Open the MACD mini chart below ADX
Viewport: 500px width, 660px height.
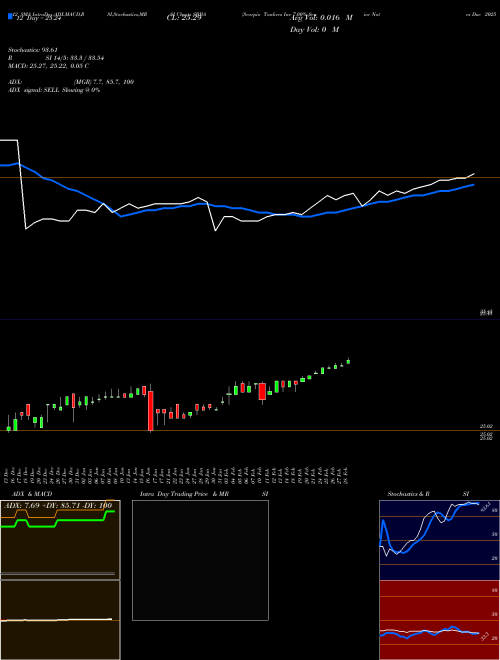60,620
